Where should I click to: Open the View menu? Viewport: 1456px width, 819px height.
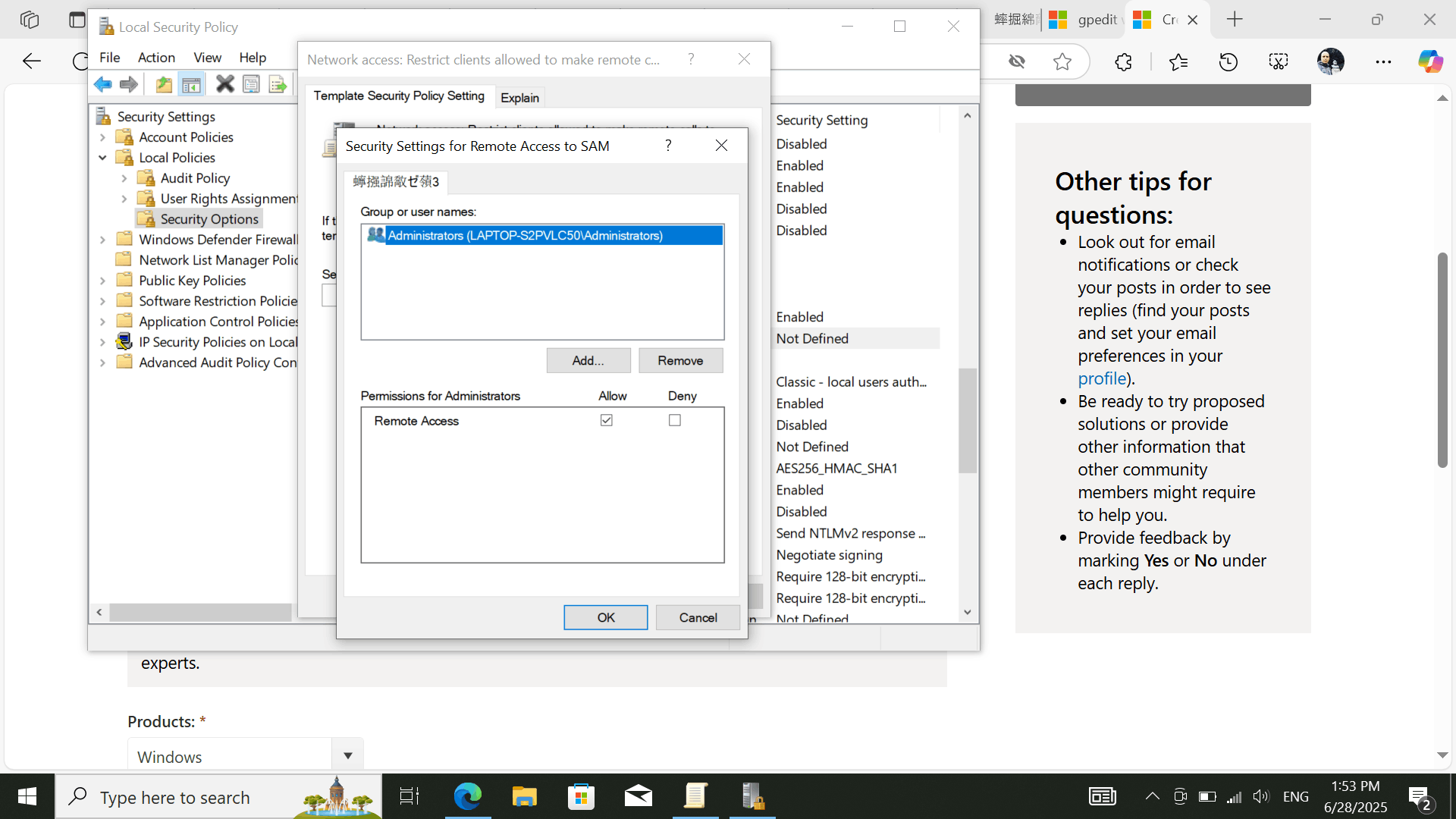tap(207, 58)
